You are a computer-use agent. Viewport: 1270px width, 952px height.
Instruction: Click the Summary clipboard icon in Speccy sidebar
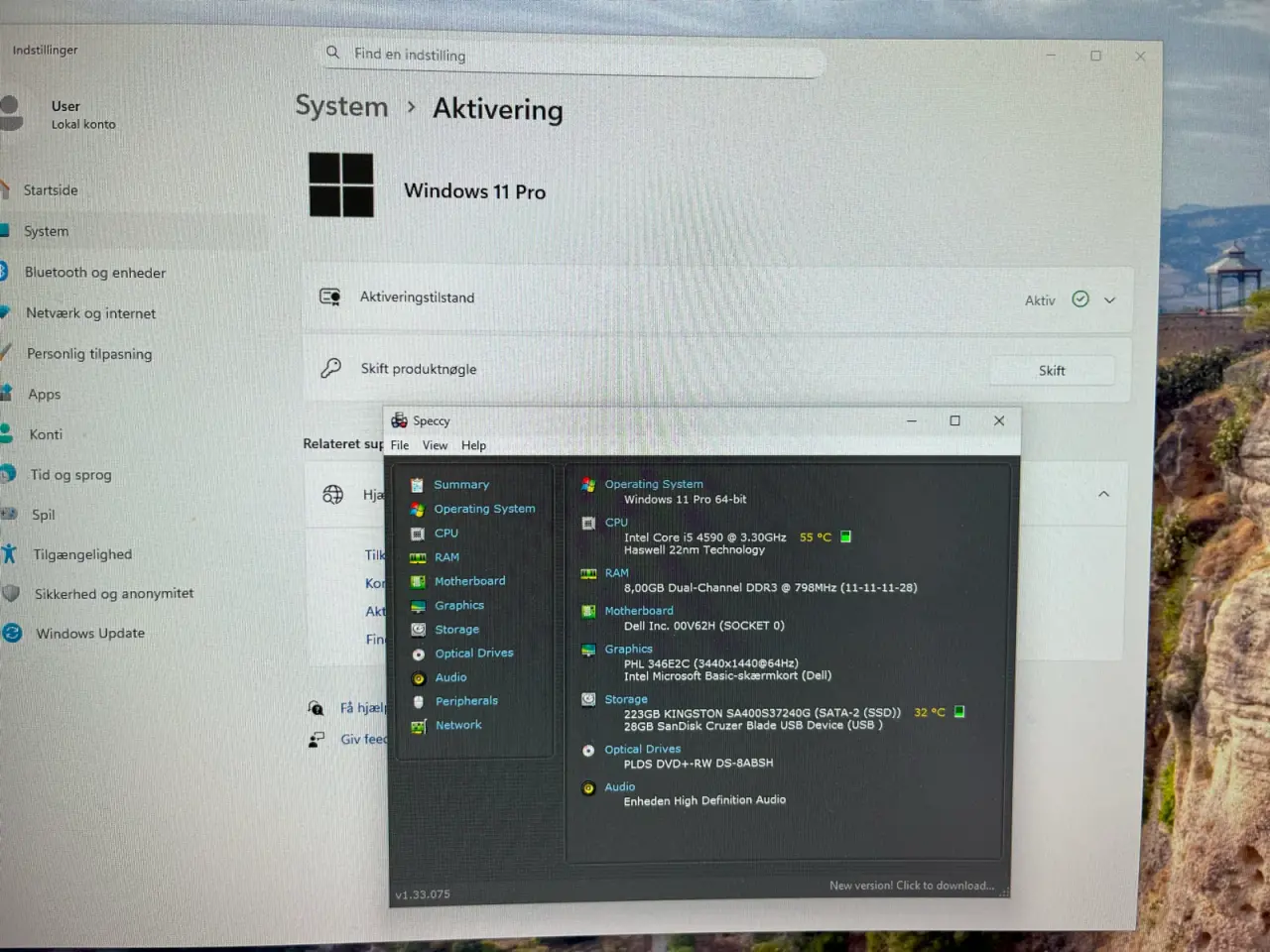[x=418, y=485]
